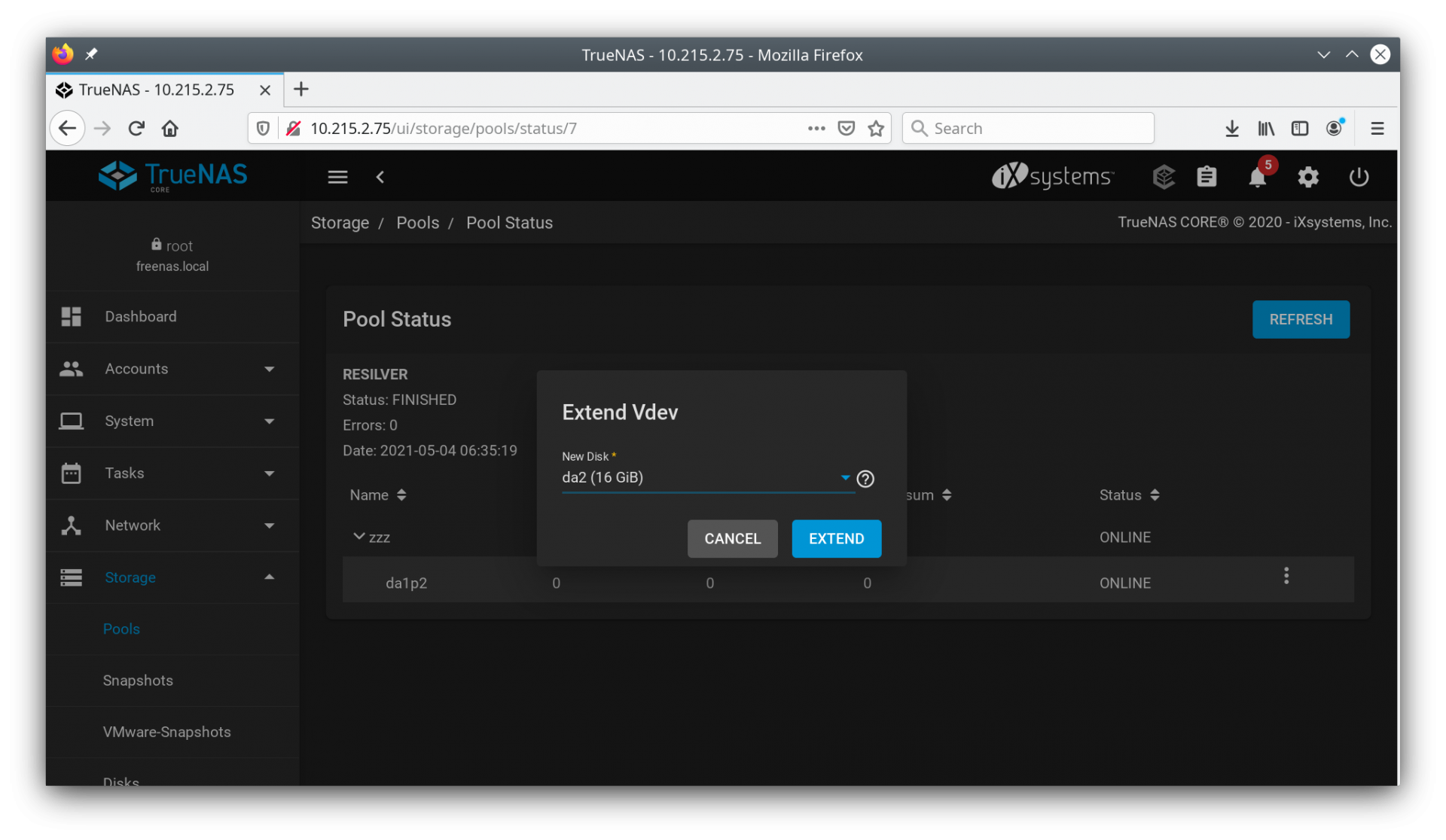Image resolution: width=1446 pixels, height=840 pixels.
Task: Open alerts bell with 5 notifications
Action: pyautogui.click(x=1258, y=177)
